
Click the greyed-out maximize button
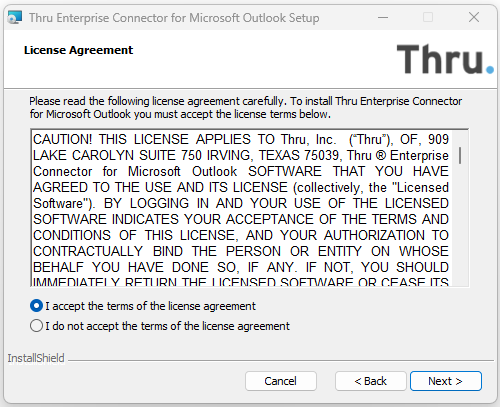pyautogui.click(x=428, y=17)
